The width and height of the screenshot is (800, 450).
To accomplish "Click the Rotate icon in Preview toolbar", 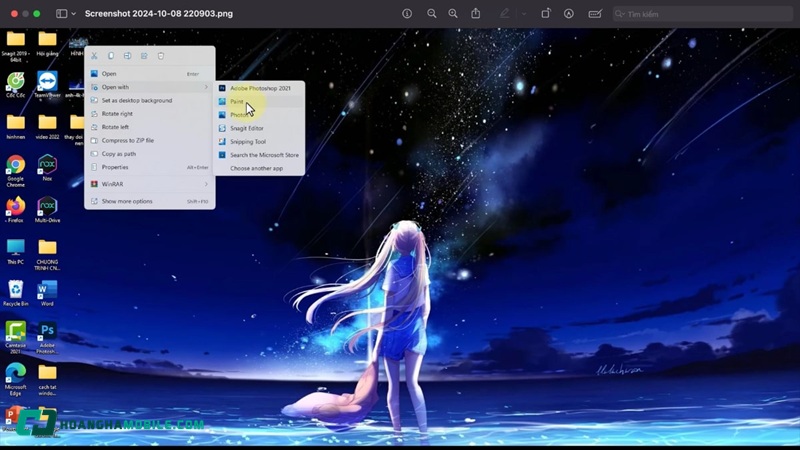I will coord(546,14).
